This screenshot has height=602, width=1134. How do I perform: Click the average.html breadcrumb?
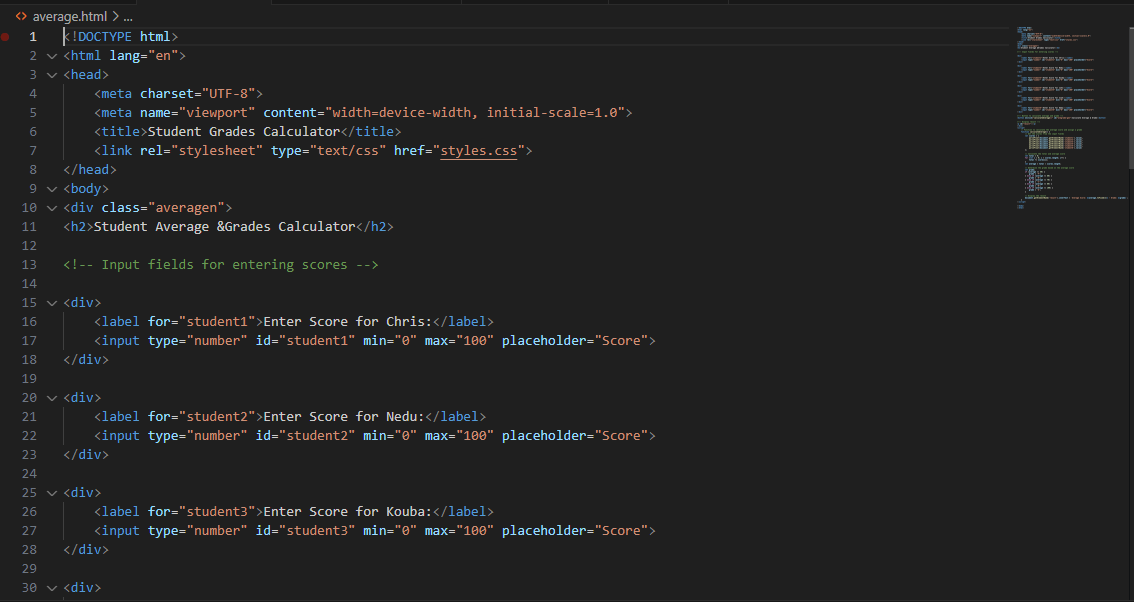(x=69, y=16)
